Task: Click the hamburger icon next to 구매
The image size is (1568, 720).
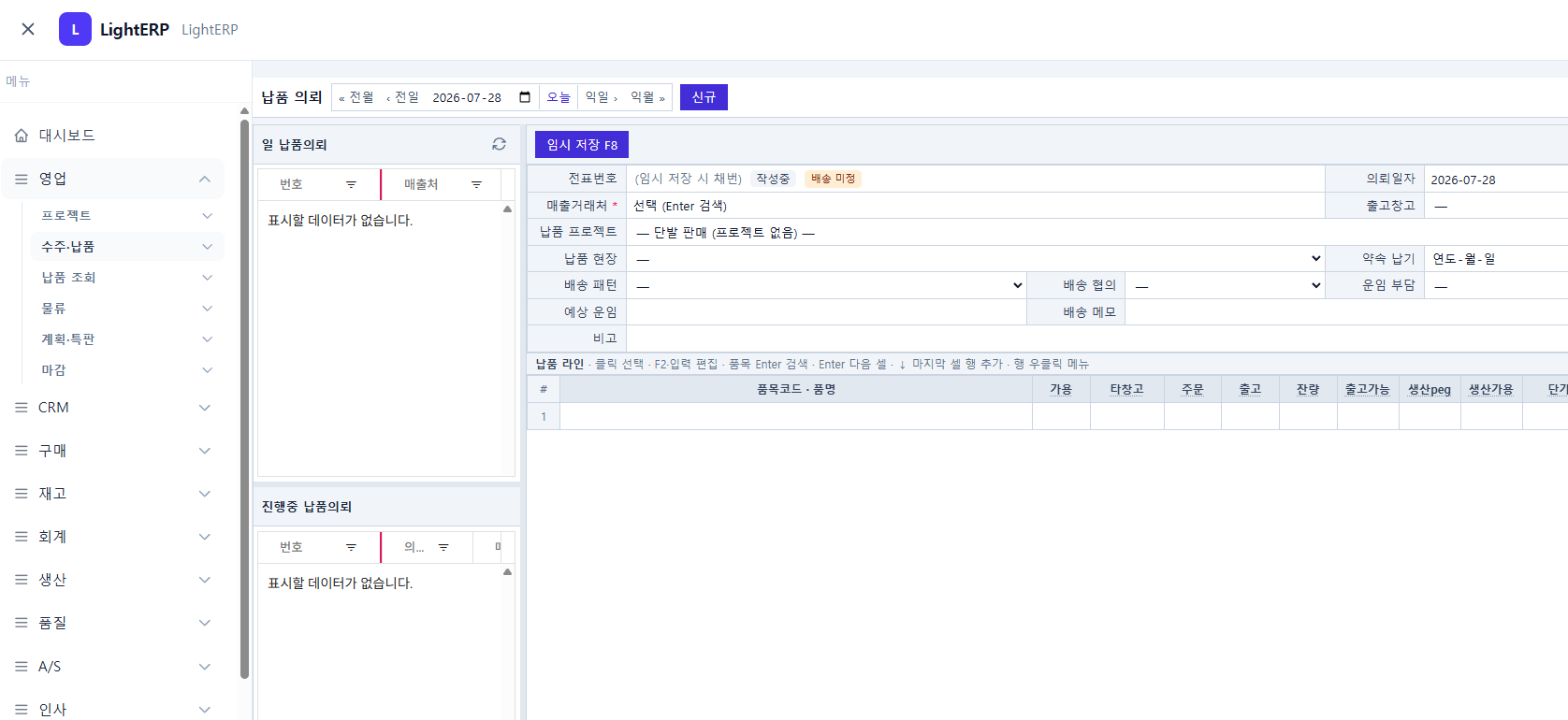Action: [x=22, y=451]
